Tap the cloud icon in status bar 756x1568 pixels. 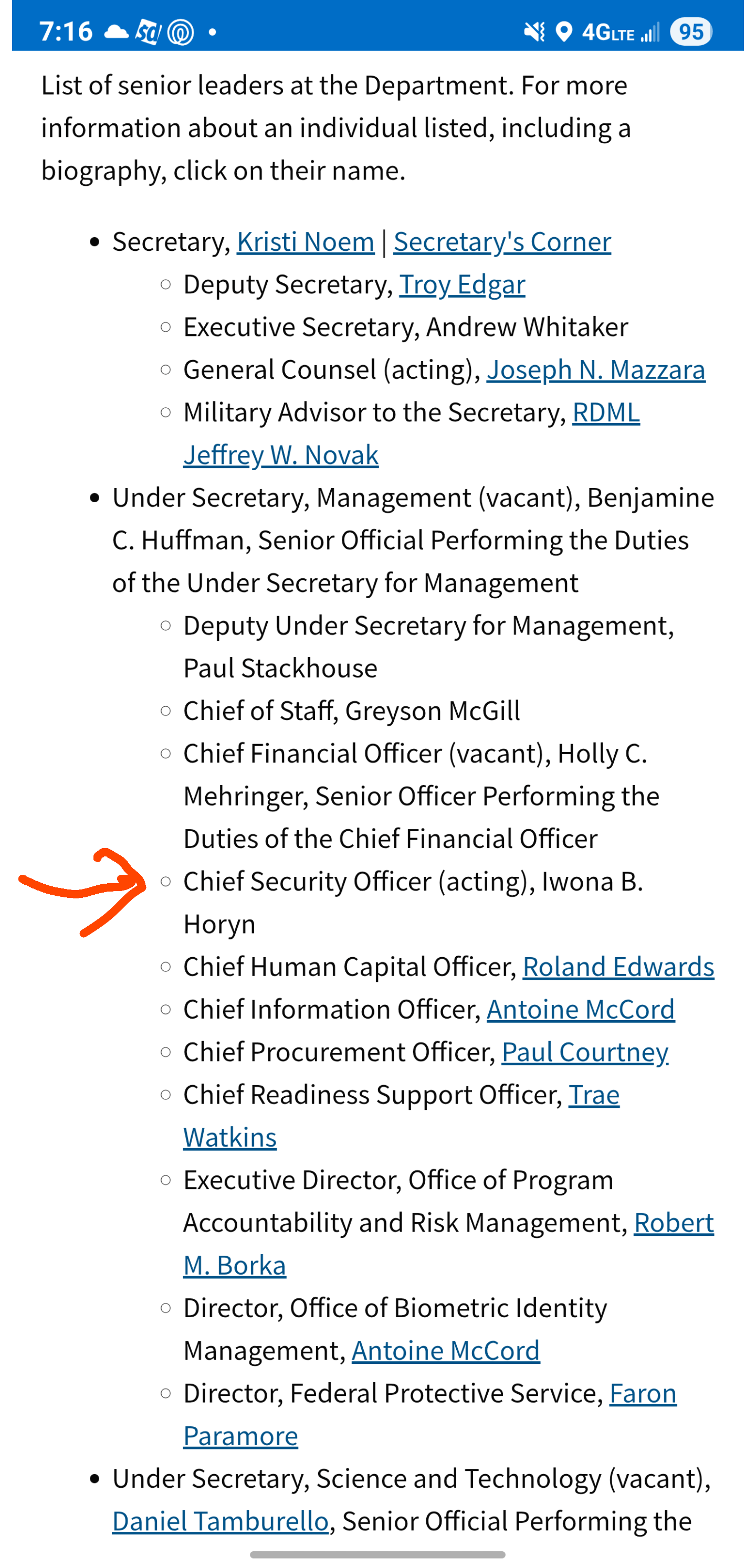click(115, 31)
